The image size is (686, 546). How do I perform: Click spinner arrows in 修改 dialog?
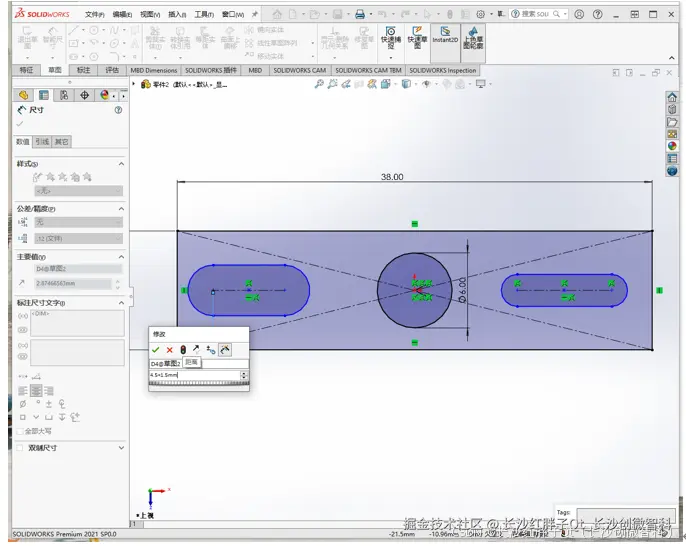[x=244, y=375]
